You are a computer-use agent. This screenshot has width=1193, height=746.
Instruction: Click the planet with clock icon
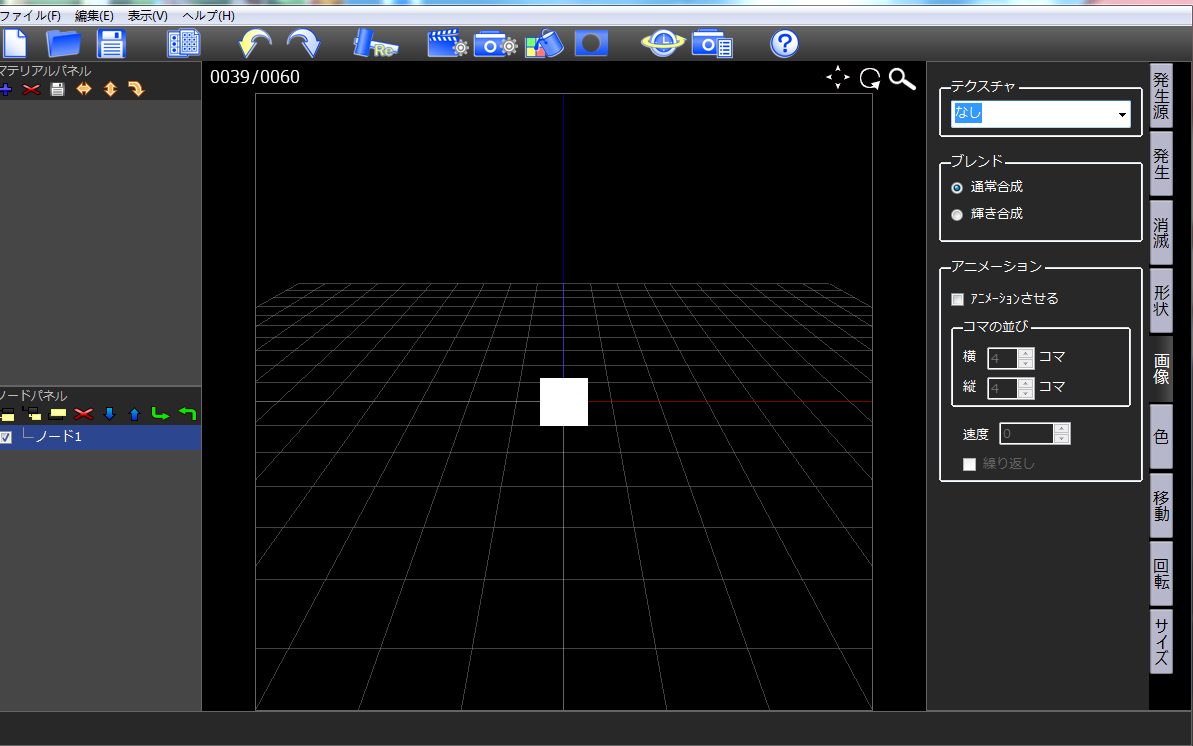click(663, 43)
